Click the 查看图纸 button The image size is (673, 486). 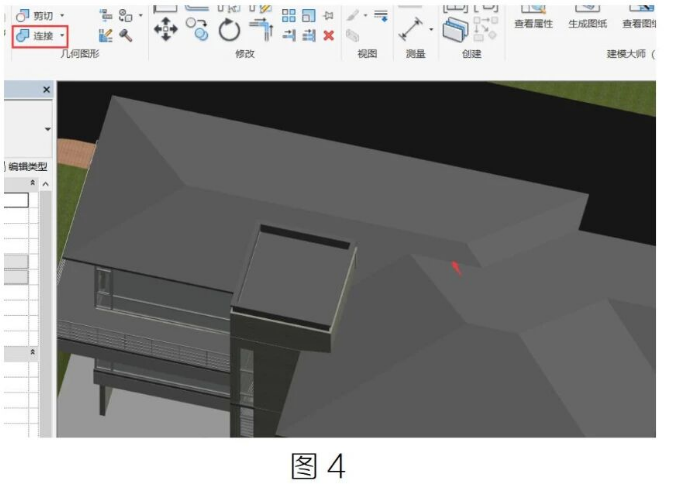coord(639,17)
